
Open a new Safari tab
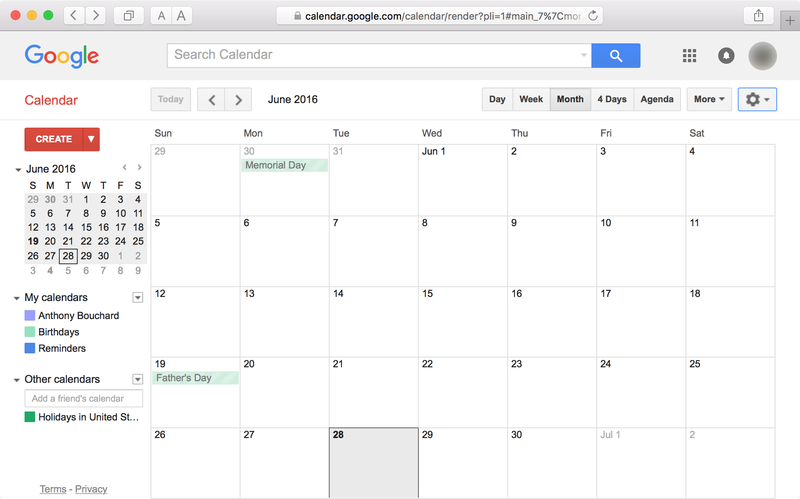(x=790, y=21)
